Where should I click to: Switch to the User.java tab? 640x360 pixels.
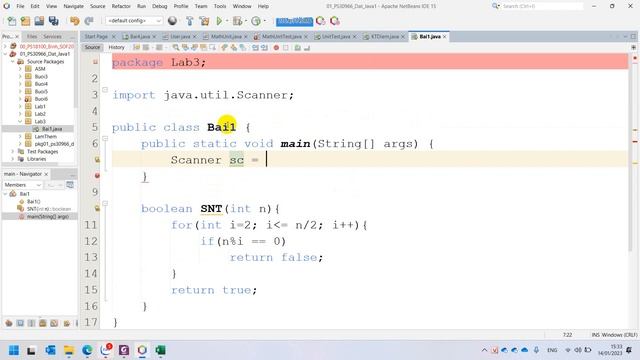click(180, 37)
